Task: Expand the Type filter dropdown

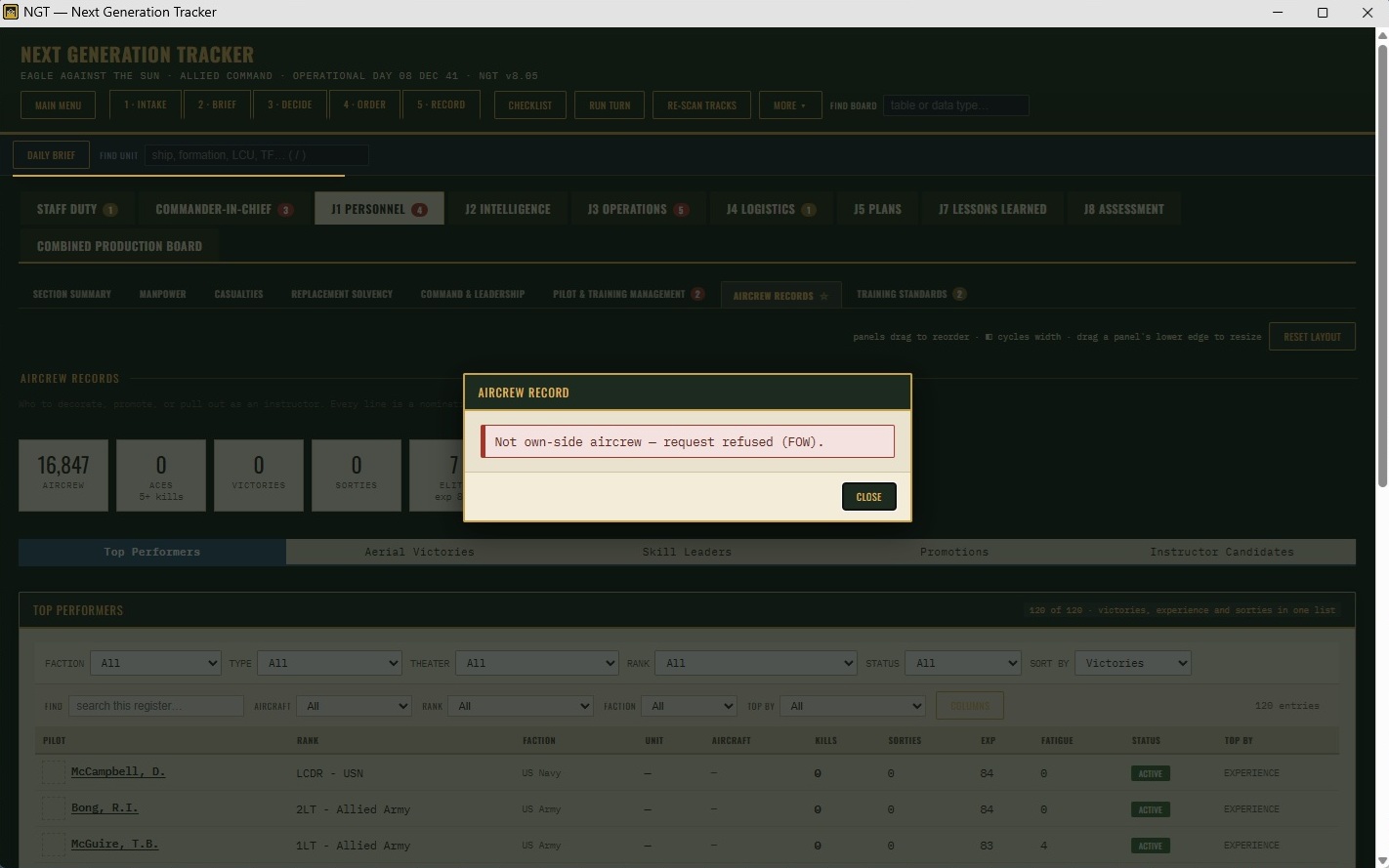Action: click(329, 664)
